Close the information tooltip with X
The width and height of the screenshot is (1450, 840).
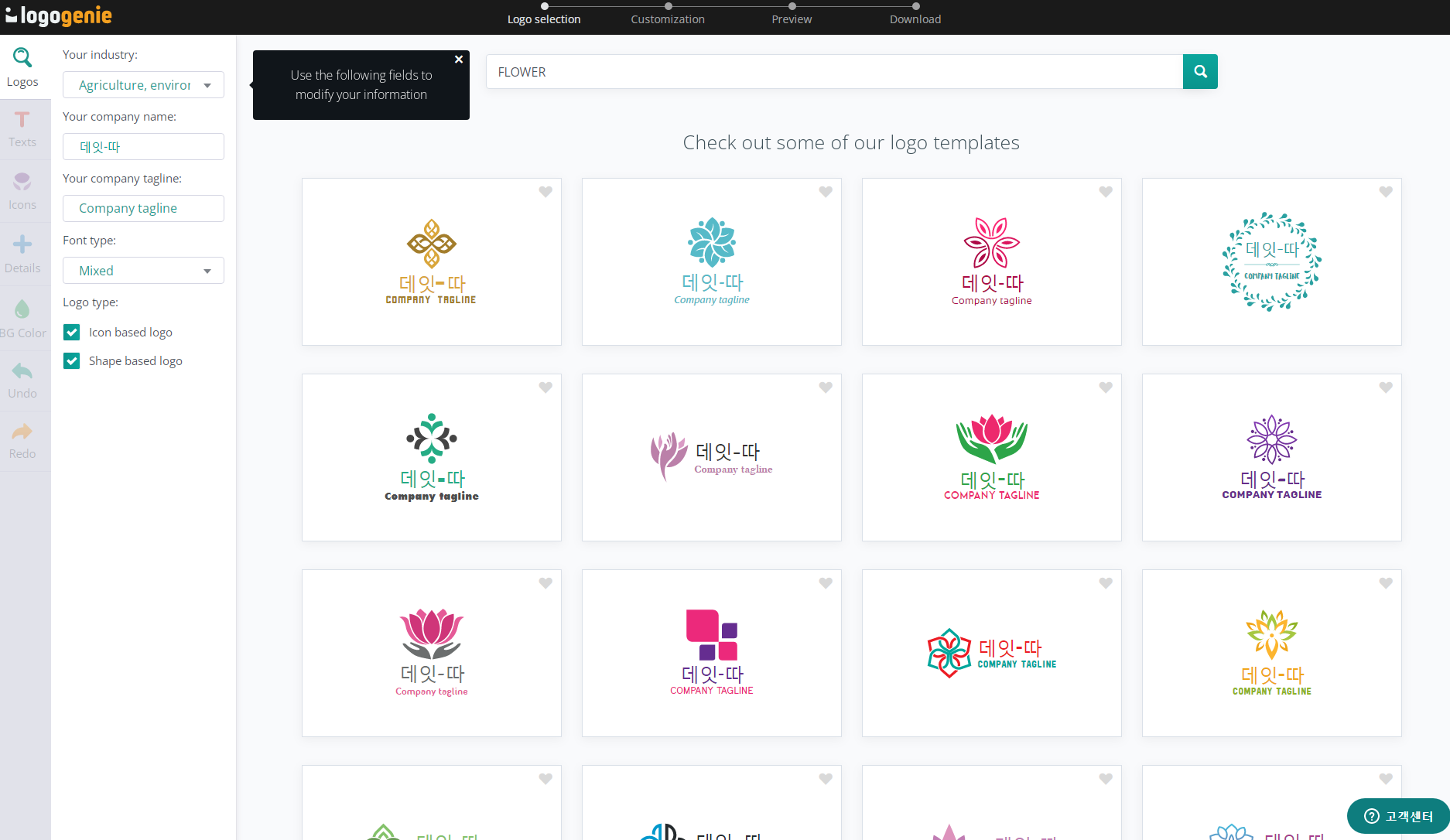pos(459,60)
